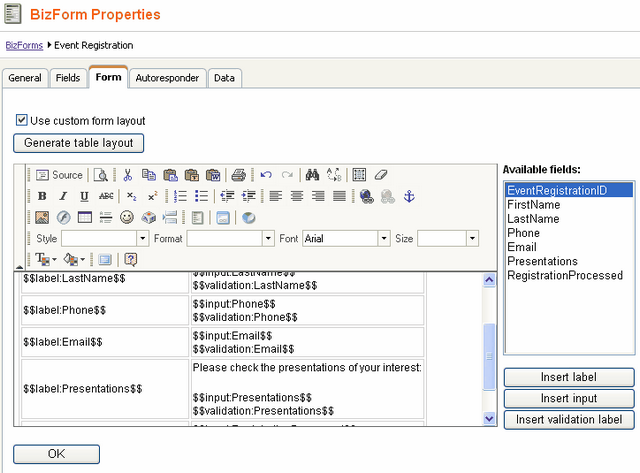Click the About help icon

[131, 259]
